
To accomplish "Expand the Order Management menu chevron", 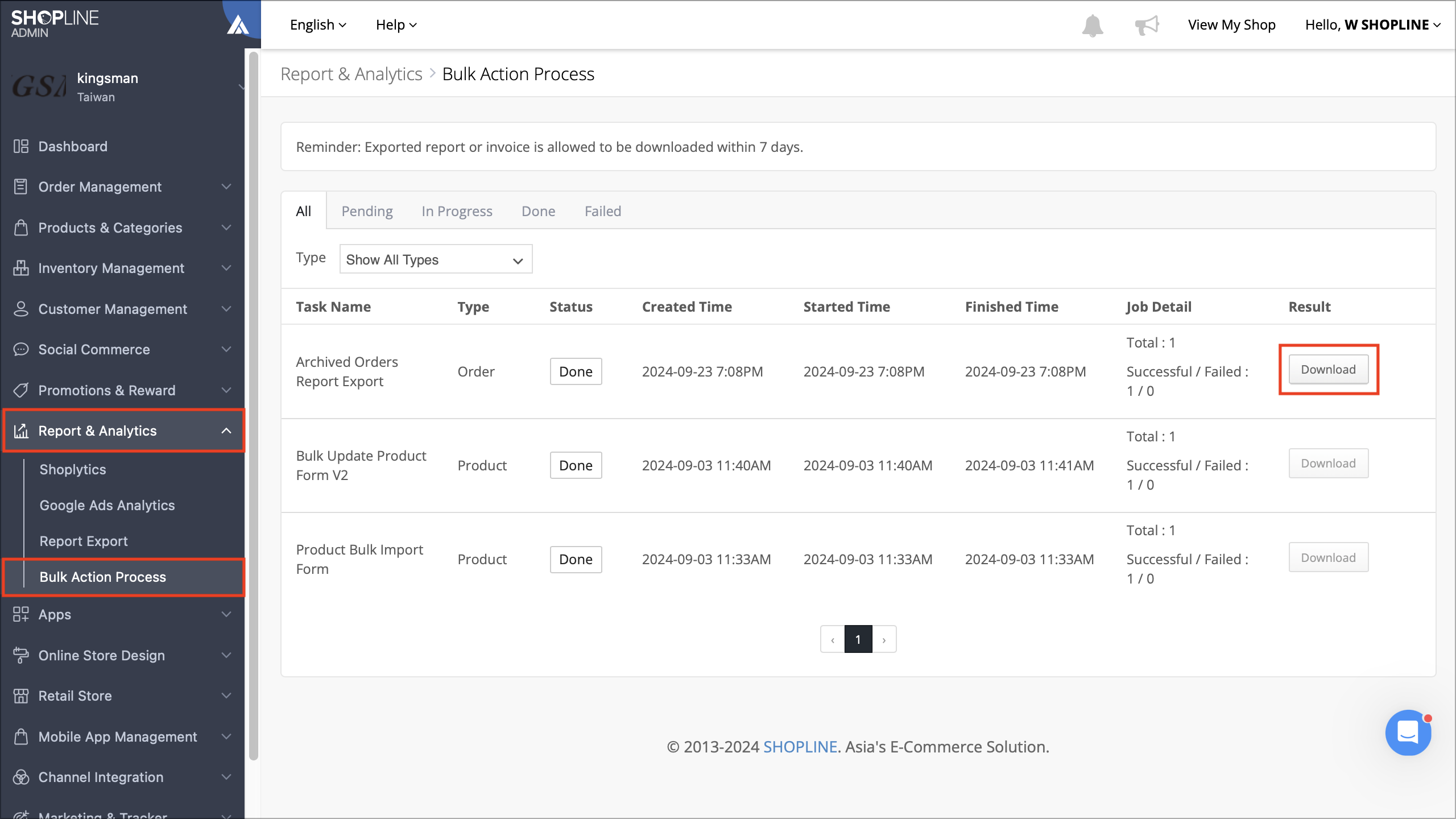I will point(226,187).
